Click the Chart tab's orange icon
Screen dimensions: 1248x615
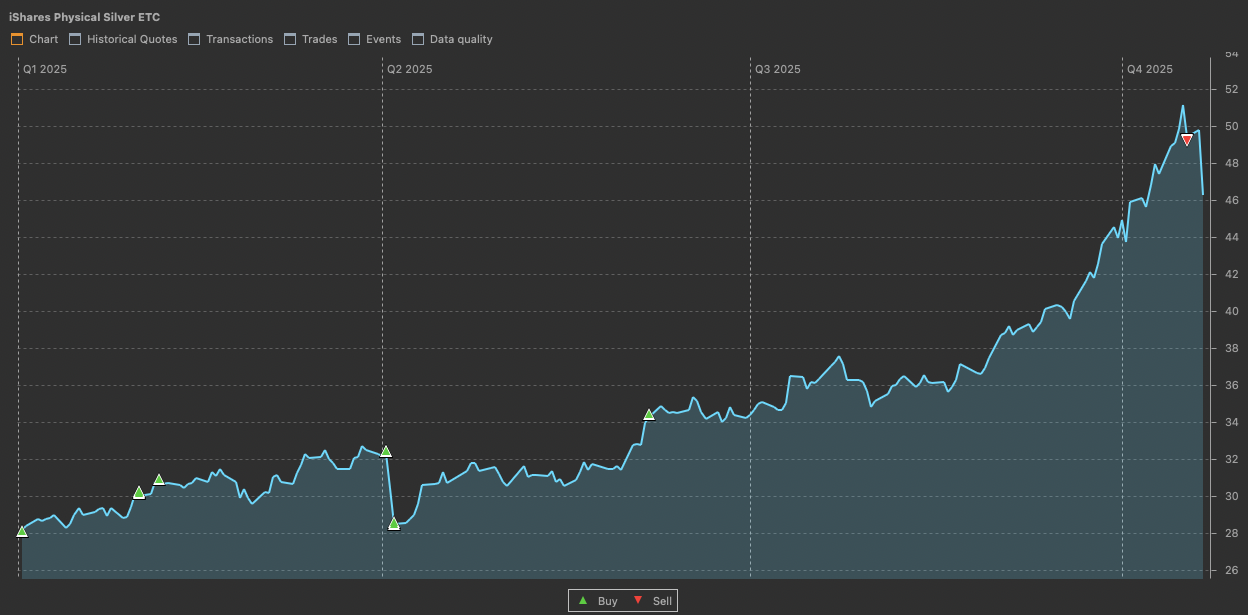coord(16,39)
